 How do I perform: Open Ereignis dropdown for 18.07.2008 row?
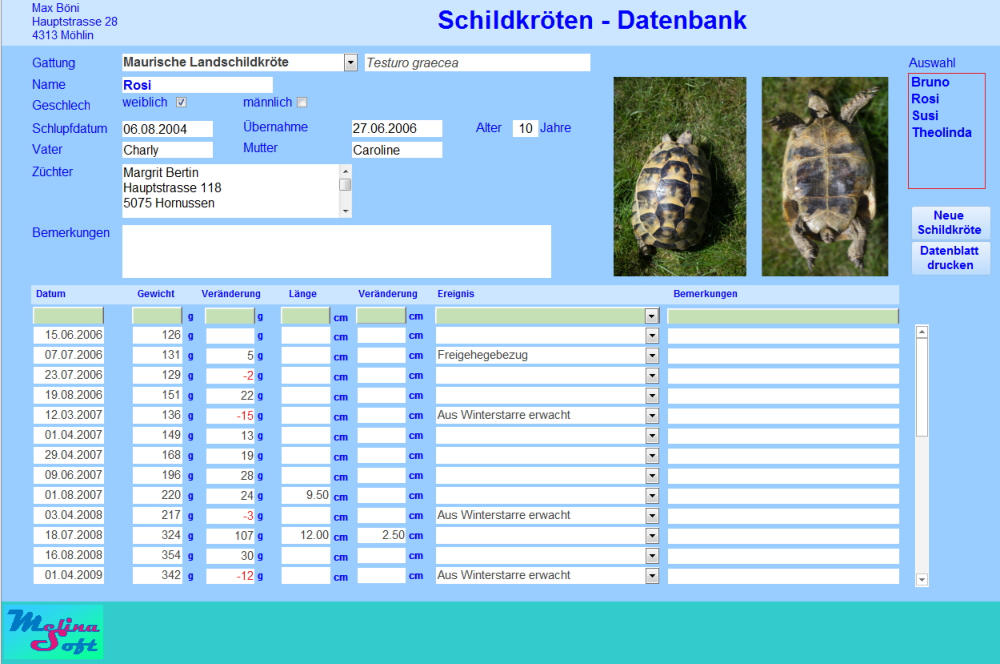[651, 536]
